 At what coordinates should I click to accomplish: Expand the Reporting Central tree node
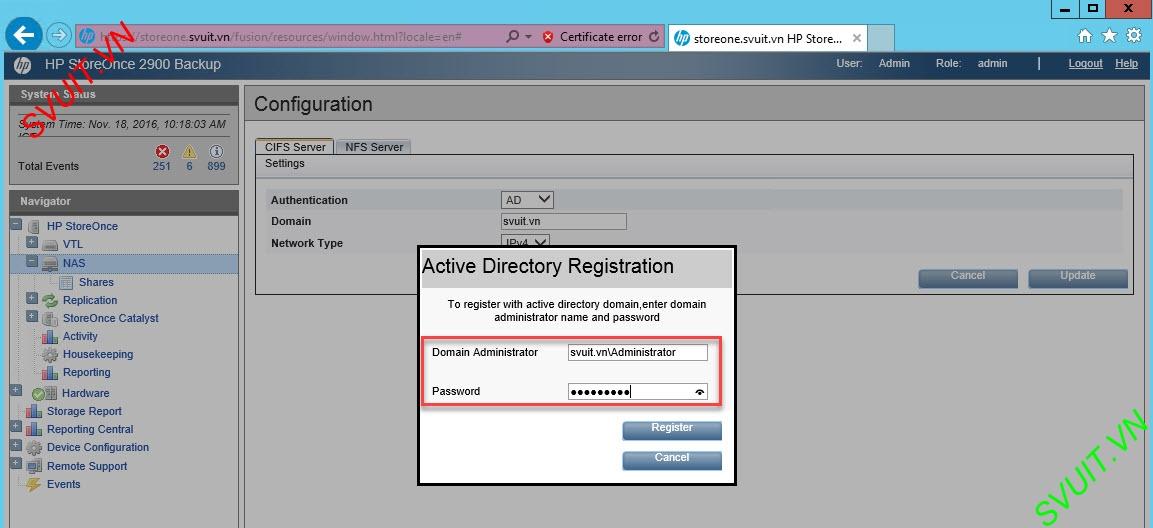pyautogui.click(x=16, y=427)
